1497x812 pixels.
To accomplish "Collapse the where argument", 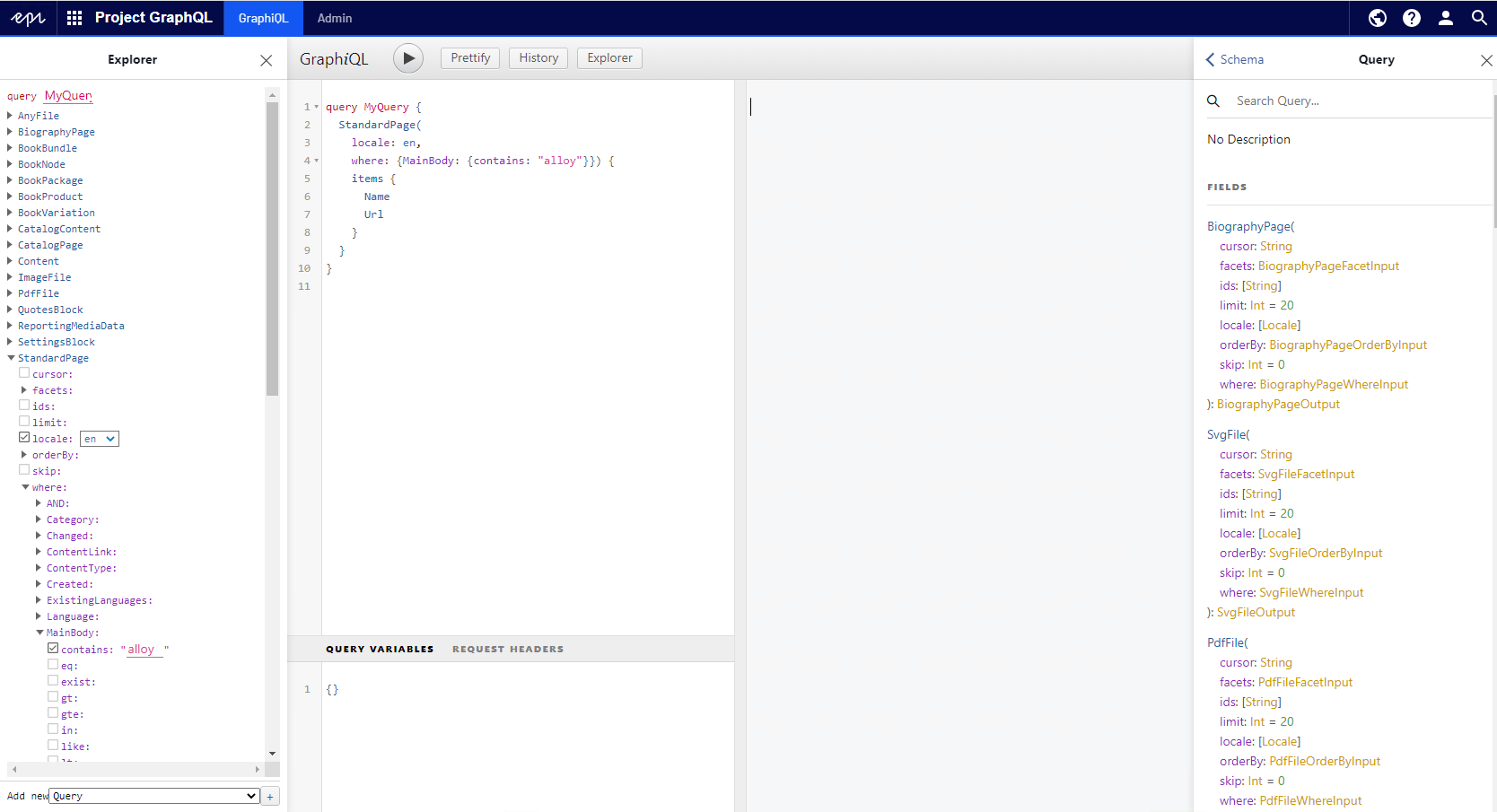I will click(x=25, y=487).
